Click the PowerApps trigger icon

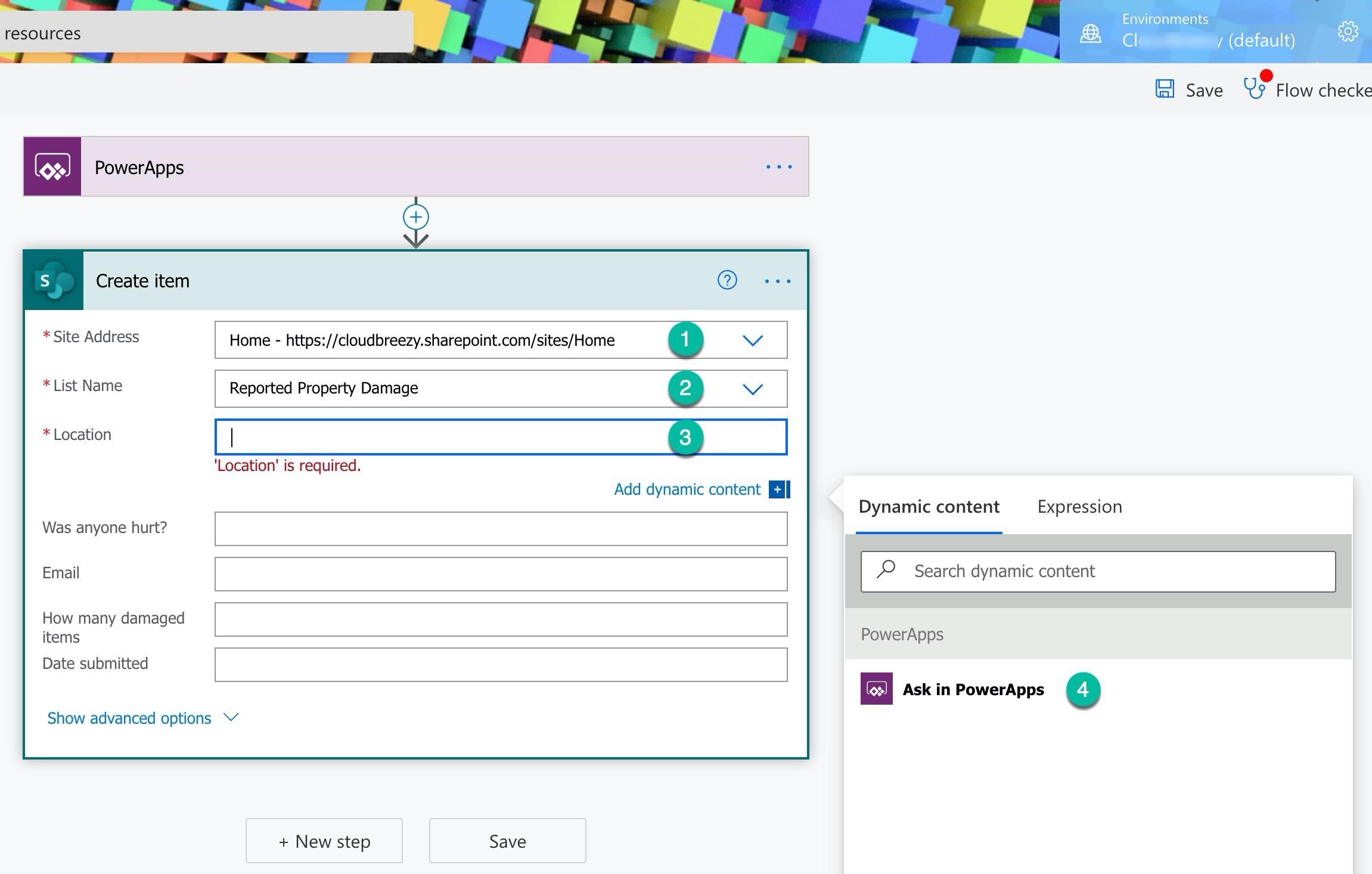52,167
